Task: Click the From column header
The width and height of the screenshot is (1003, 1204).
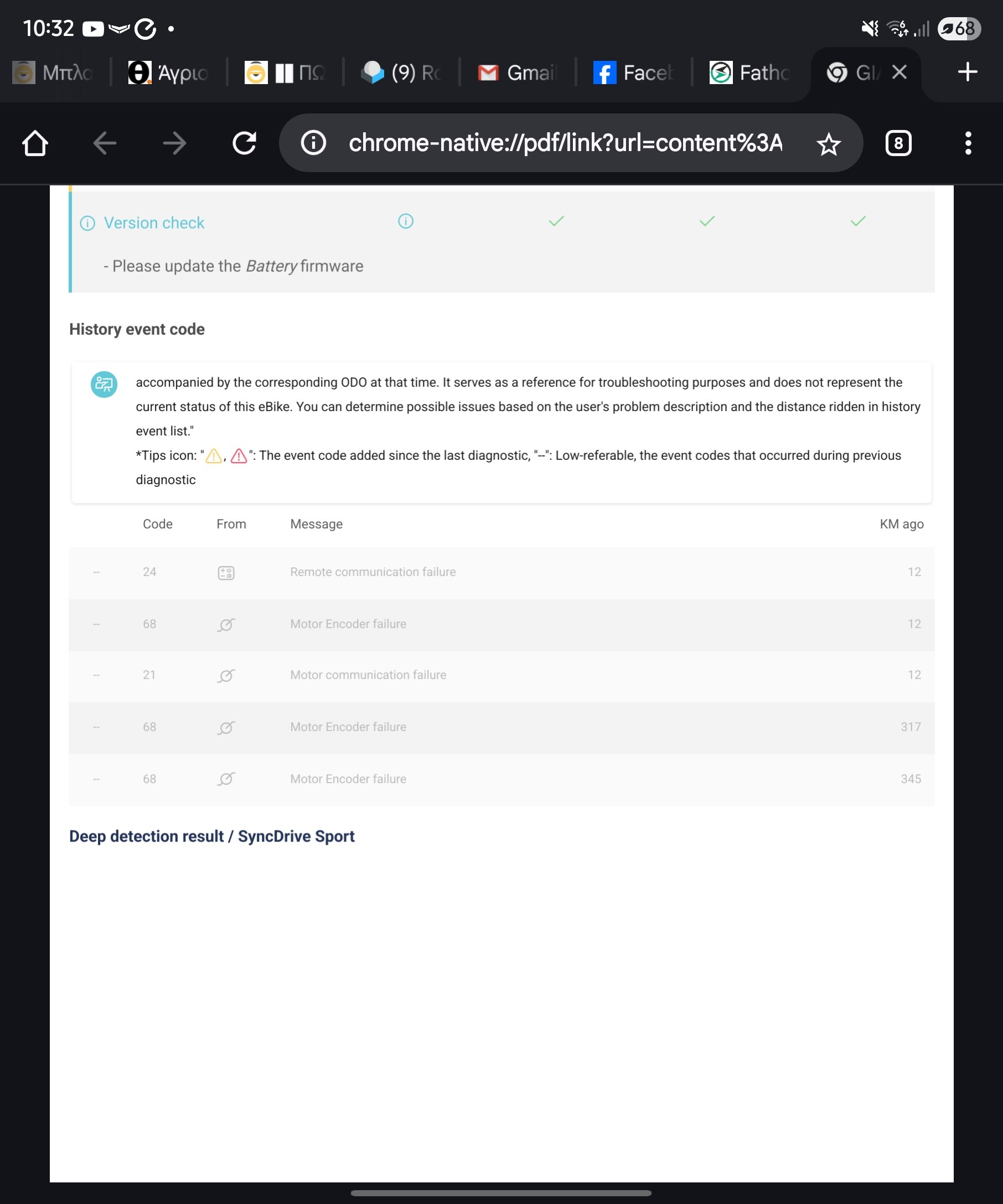Action: point(231,524)
